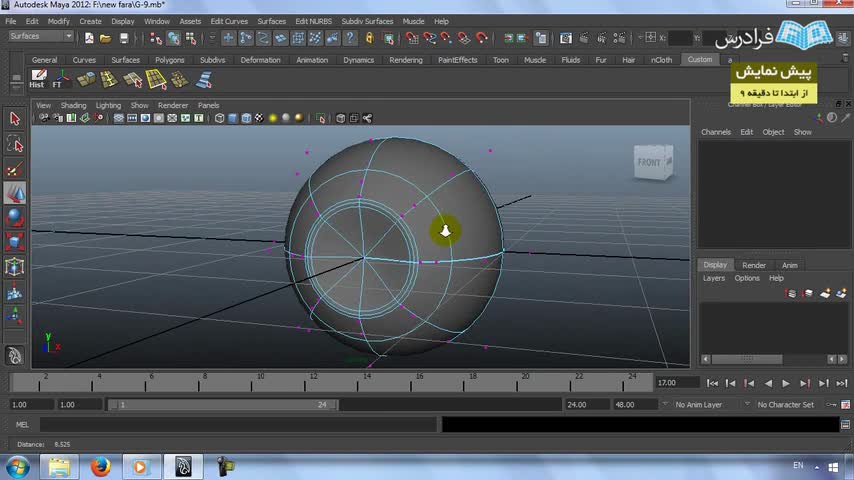
Task: Open the No Character Set dropdown
Action: point(786,405)
